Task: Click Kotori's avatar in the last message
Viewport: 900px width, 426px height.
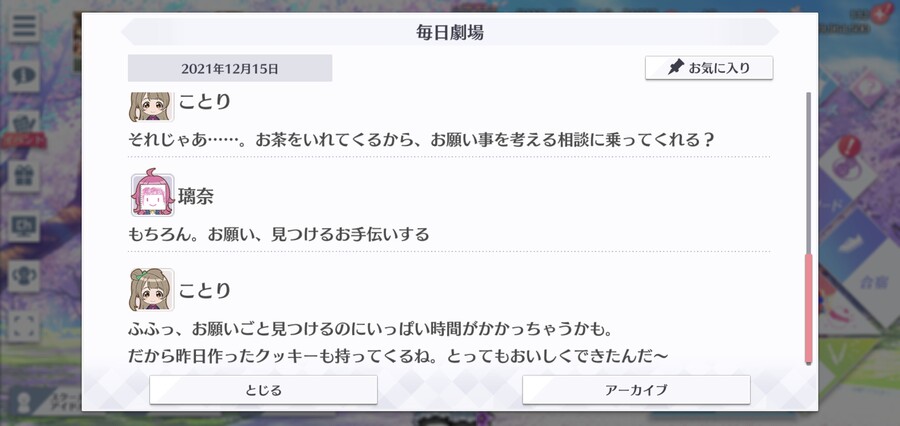Action: pyautogui.click(x=152, y=289)
